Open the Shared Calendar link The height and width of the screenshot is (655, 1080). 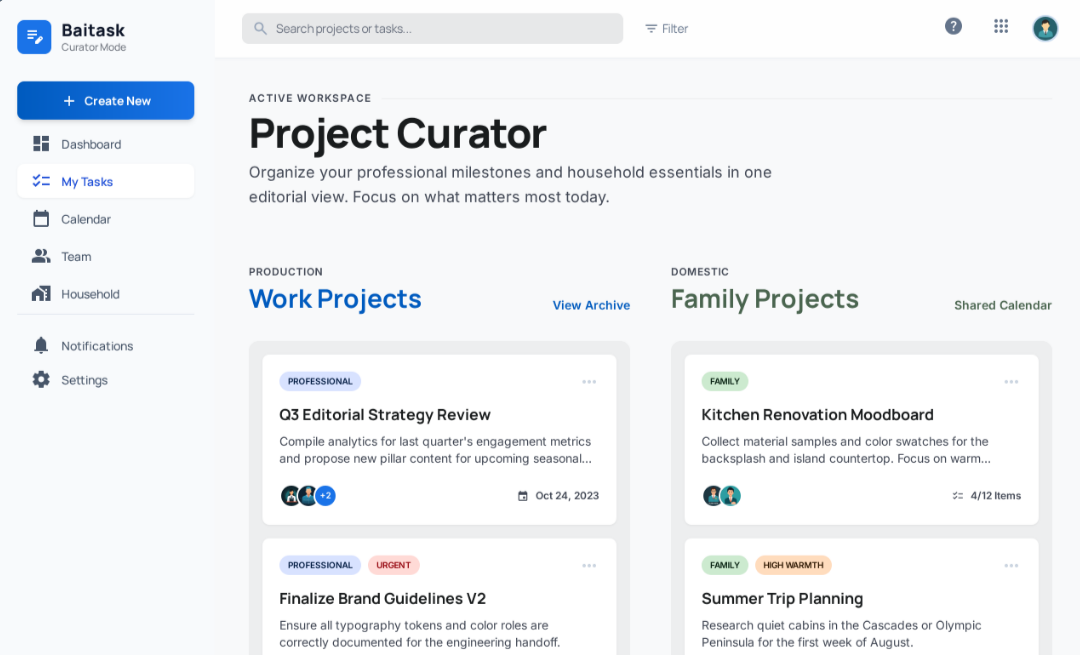[1002, 305]
